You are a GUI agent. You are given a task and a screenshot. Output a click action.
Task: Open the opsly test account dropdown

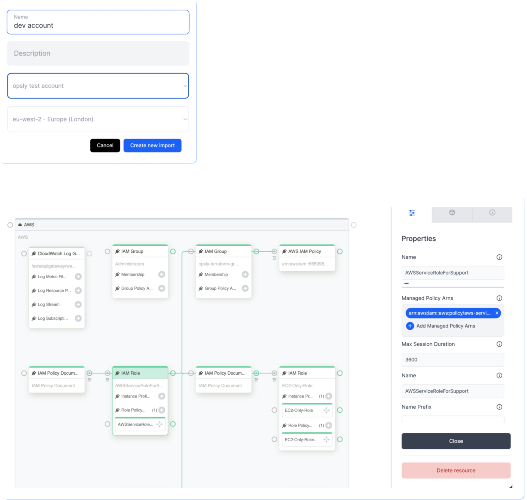(x=98, y=86)
